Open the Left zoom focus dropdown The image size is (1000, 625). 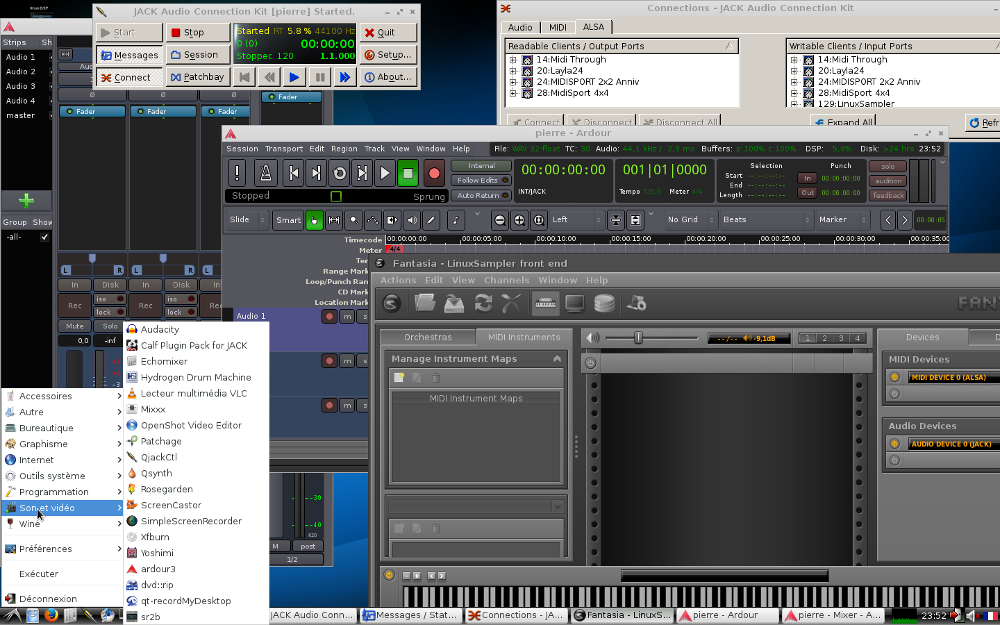pos(576,220)
